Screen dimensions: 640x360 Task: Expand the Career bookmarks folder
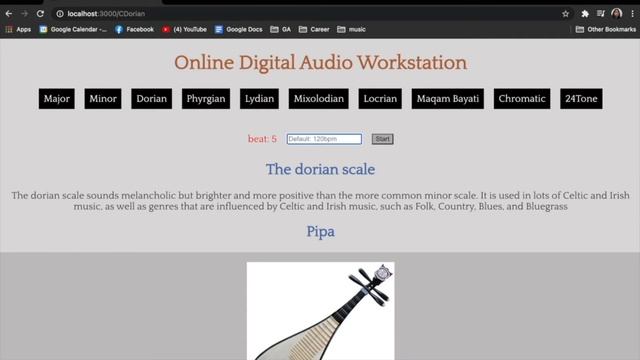click(314, 29)
